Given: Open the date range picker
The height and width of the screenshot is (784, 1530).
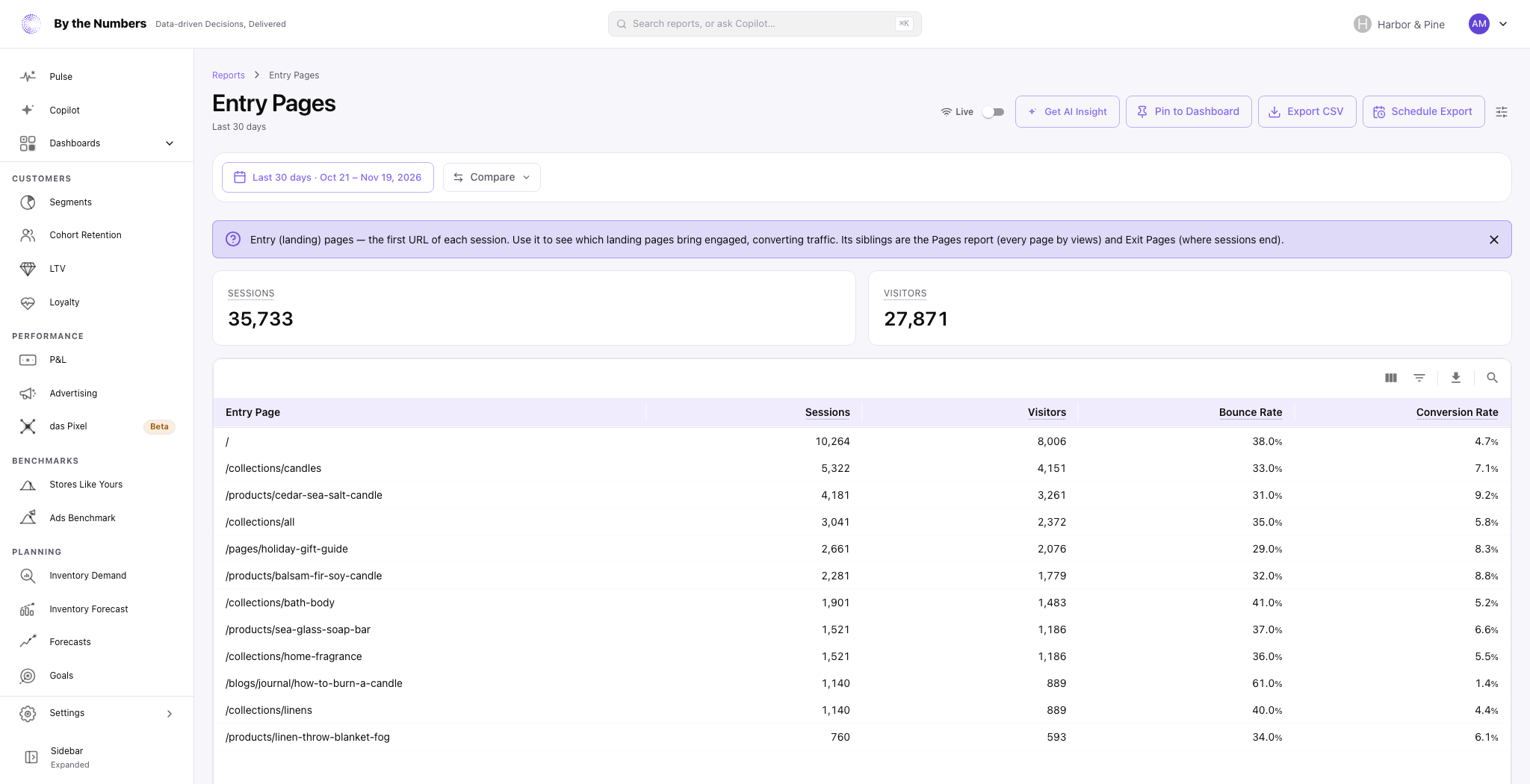Looking at the screenshot, I should tap(328, 178).
